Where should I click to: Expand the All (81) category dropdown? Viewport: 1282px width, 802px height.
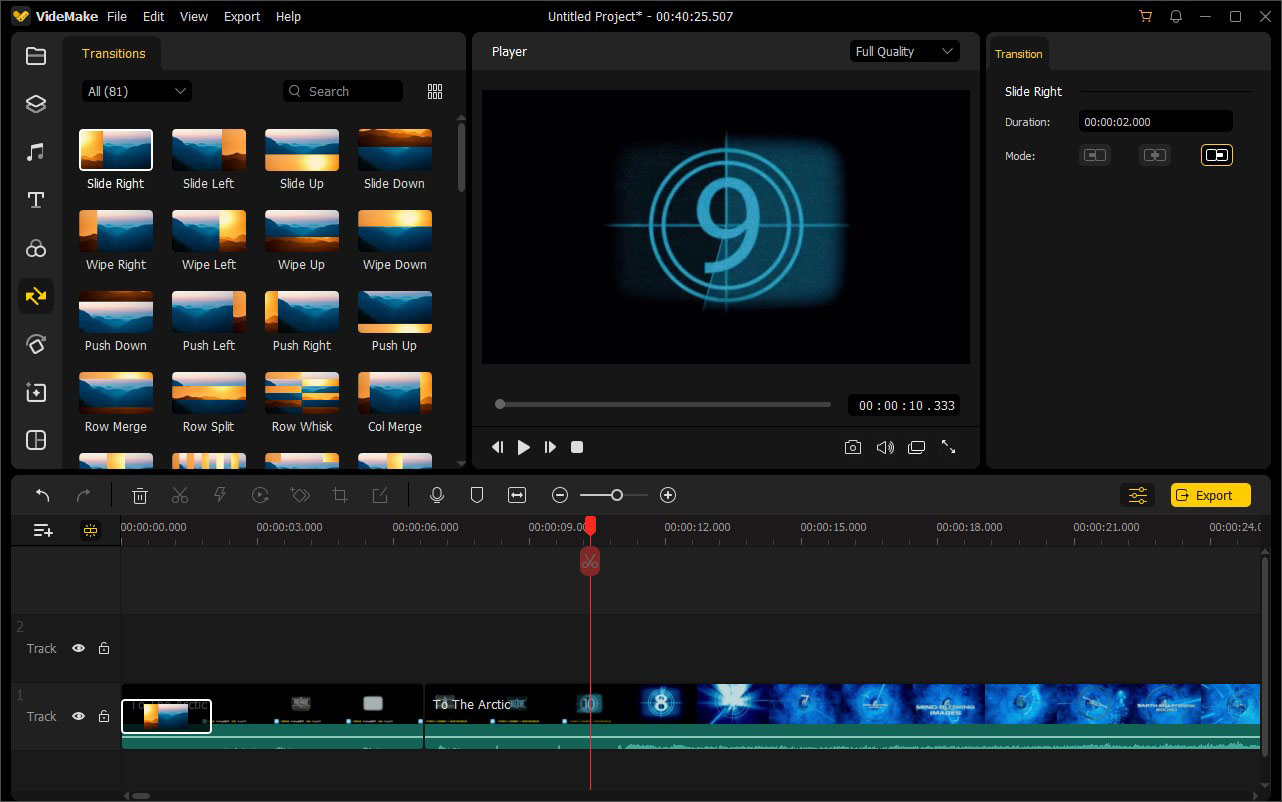pos(137,91)
